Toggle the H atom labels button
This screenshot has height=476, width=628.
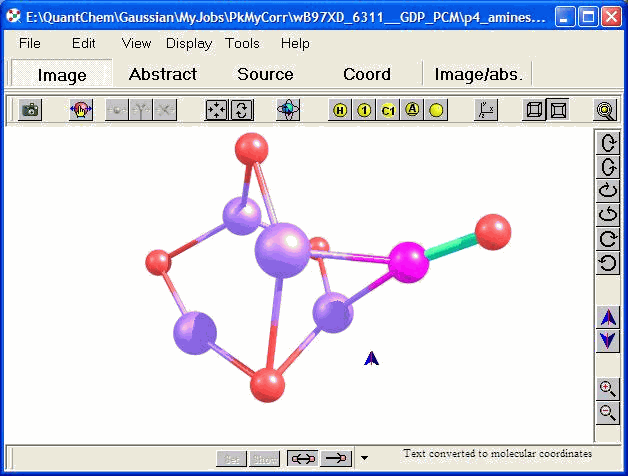[340, 111]
